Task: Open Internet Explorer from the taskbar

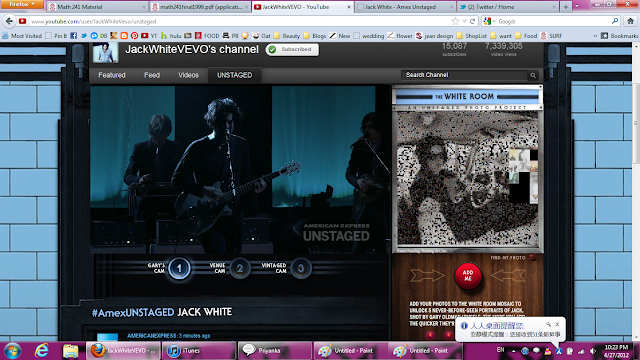Action: point(42,351)
